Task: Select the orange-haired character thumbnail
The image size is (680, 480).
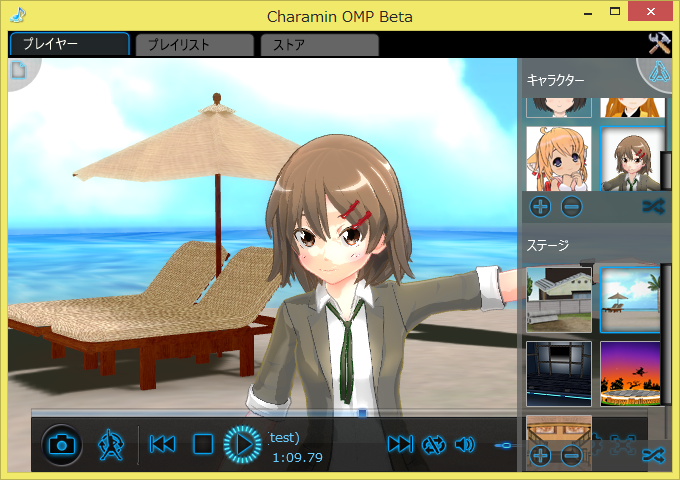Action: pos(632,108)
